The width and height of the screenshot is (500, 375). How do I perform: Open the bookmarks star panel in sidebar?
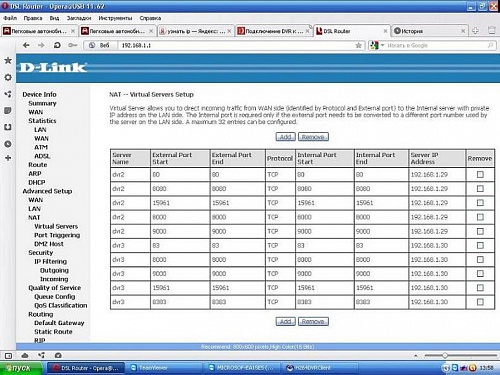(x=8, y=60)
